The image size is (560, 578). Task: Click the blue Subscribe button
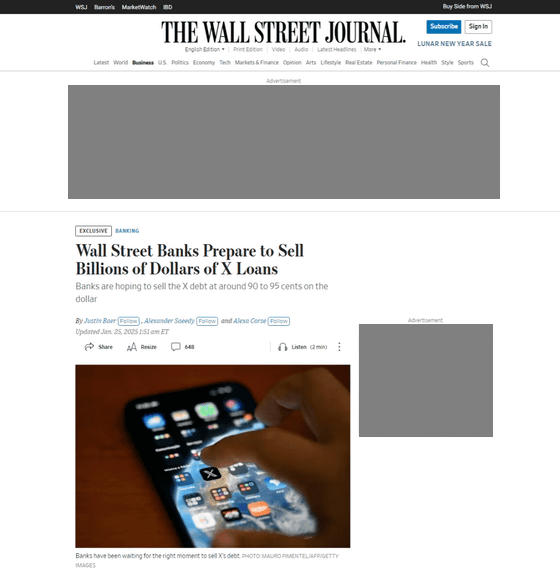point(444,27)
